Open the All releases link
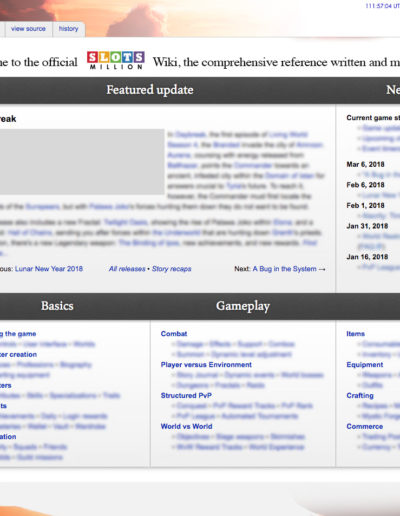400x516 pixels. [x=127, y=269]
